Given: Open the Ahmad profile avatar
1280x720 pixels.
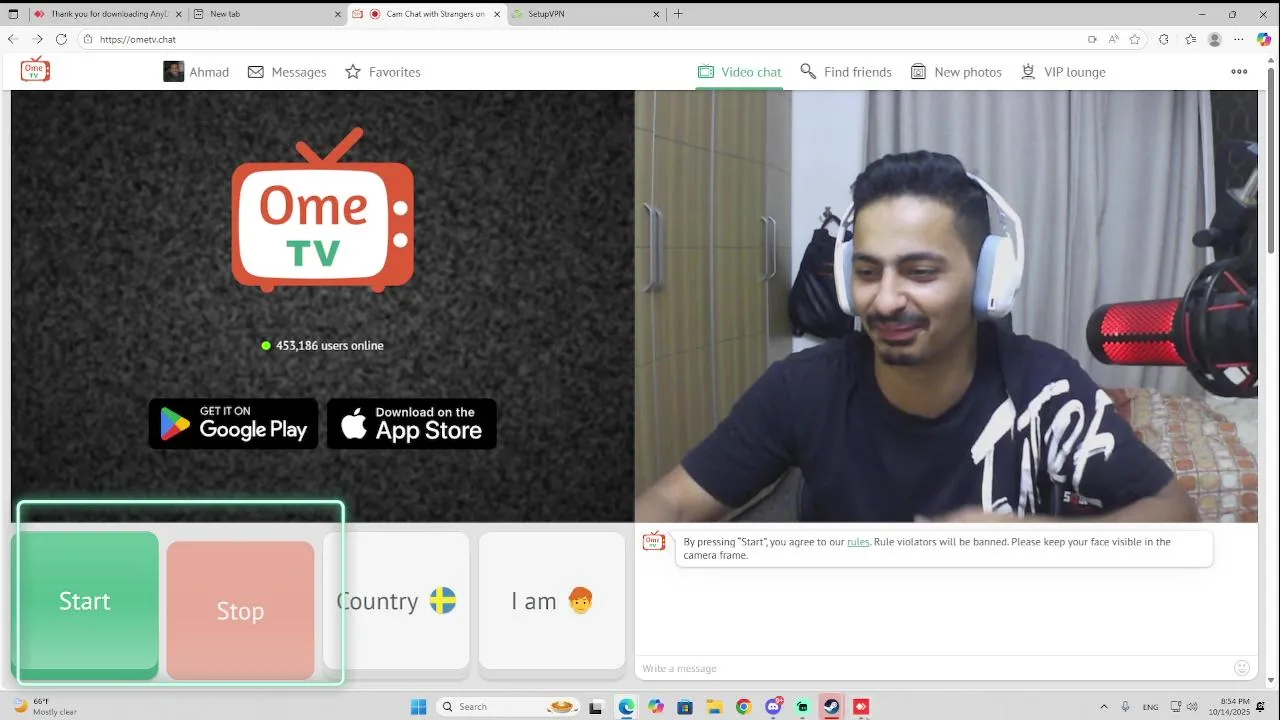Looking at the screenshot, I should pos(173,72).
